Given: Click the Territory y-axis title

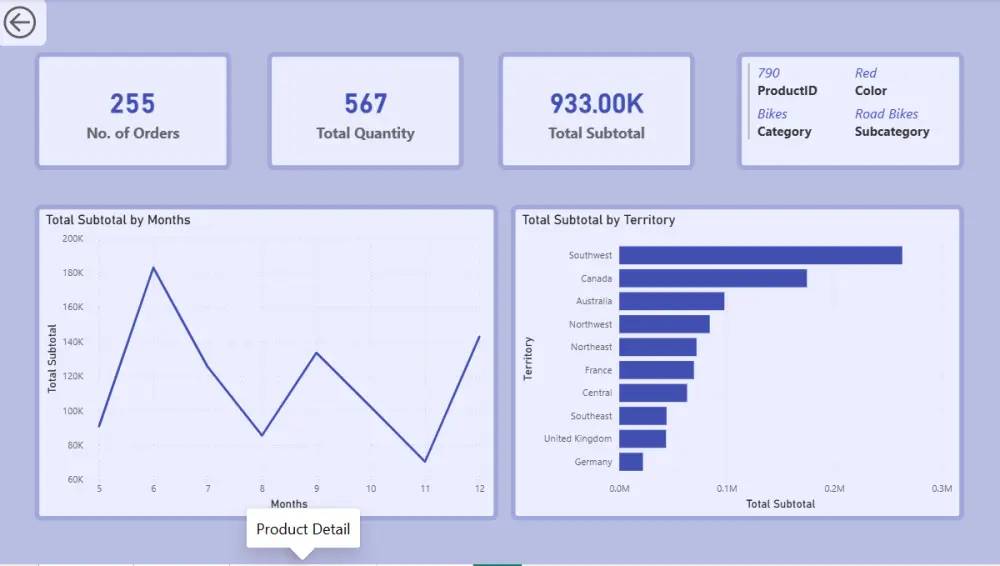Looking at the screenshot, I should click(527, 359).
